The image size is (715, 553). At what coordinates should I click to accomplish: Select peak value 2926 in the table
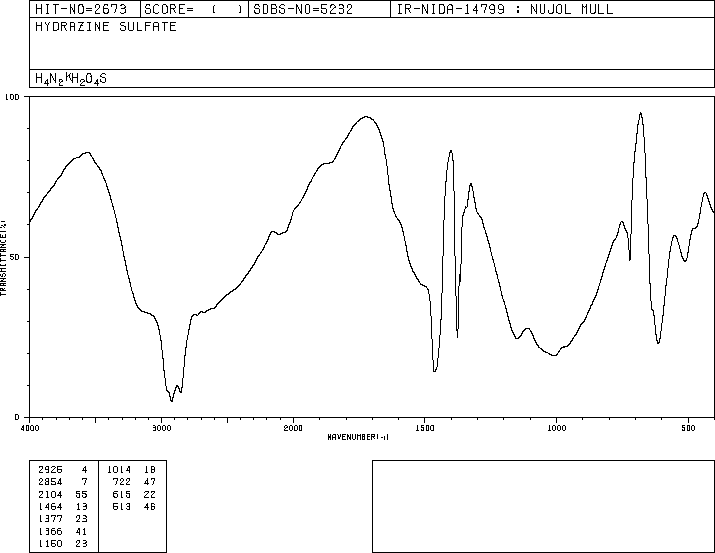coord(50,470)
